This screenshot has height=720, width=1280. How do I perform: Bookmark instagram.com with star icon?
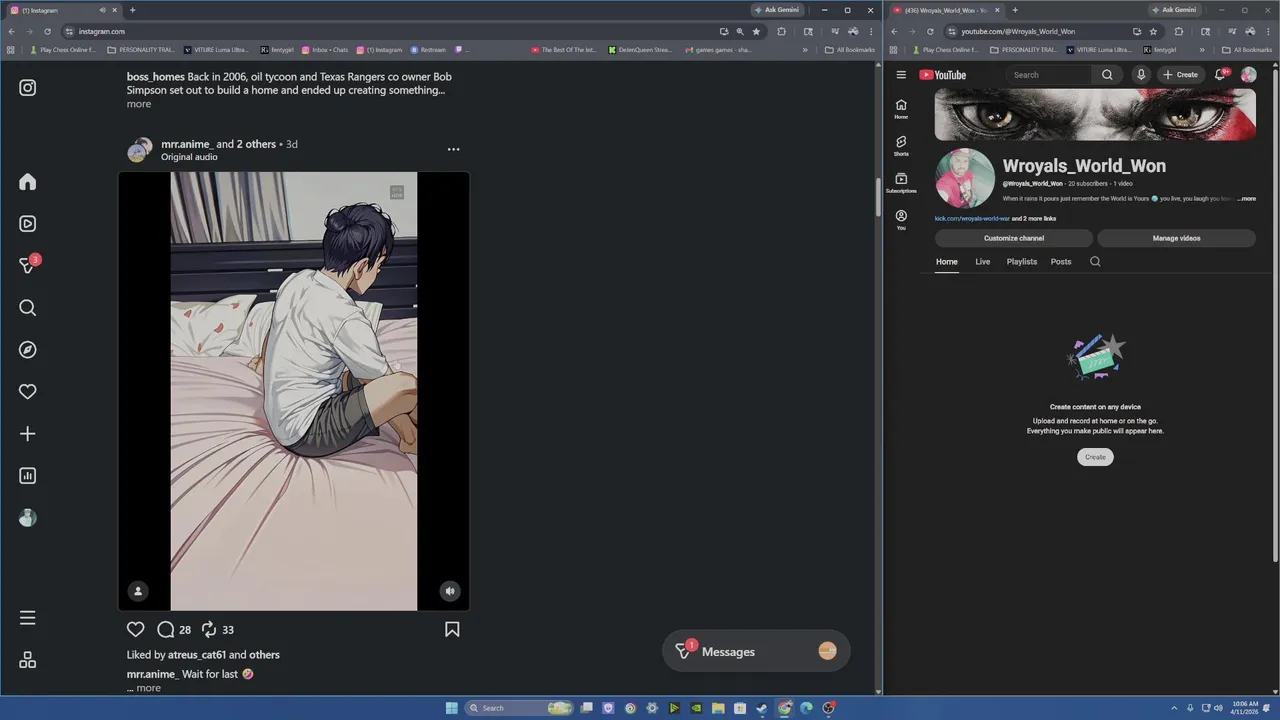click(756, 31)
